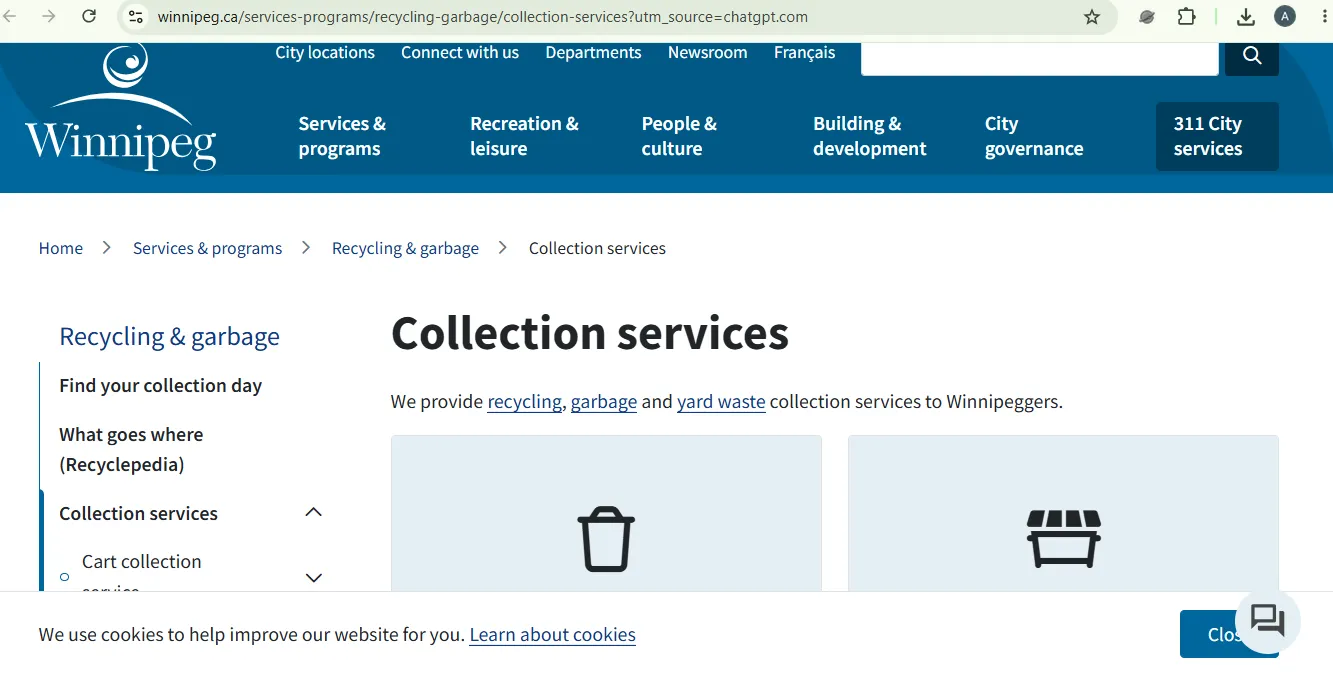Screen dimensions: 1333x675
Task: Click the search magnifier button
Action: point(1252,57)
